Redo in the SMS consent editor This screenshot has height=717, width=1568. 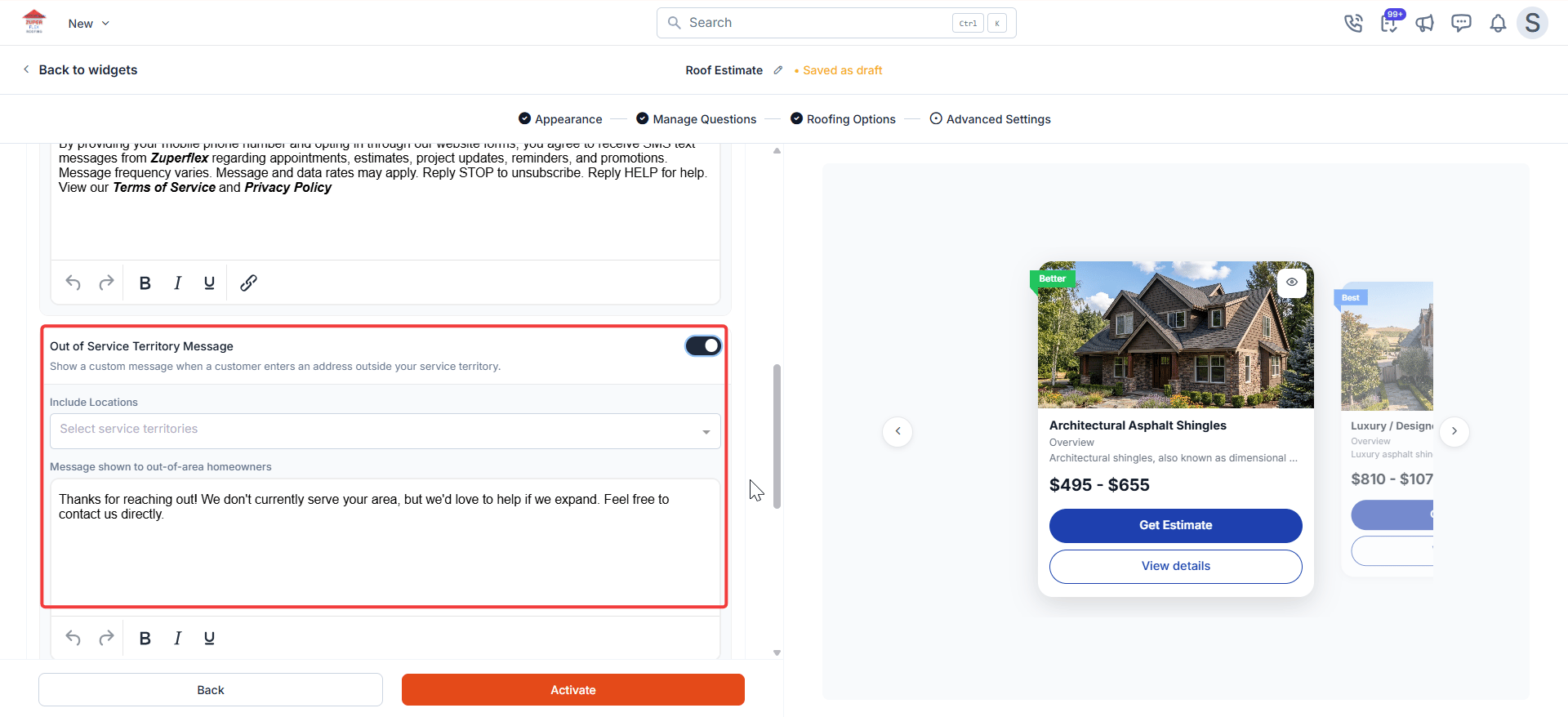[x=106, y=283]
